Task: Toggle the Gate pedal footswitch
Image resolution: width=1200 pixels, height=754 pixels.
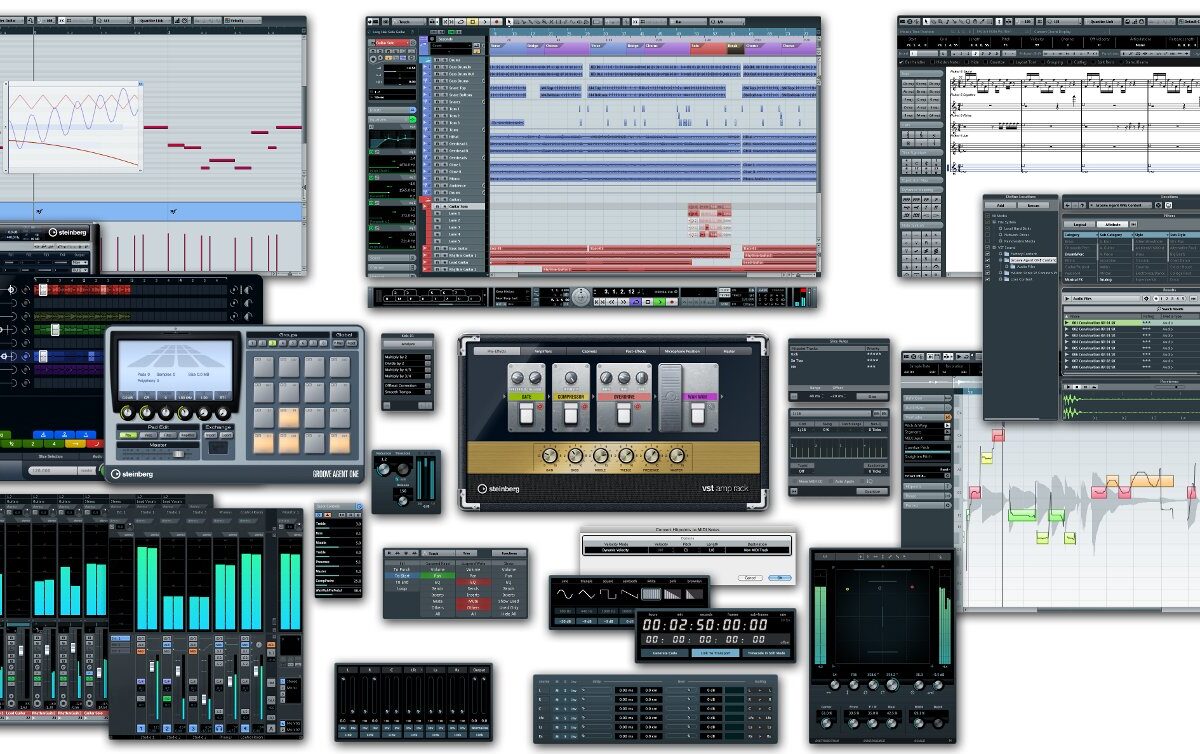Action: click(527, 413)
